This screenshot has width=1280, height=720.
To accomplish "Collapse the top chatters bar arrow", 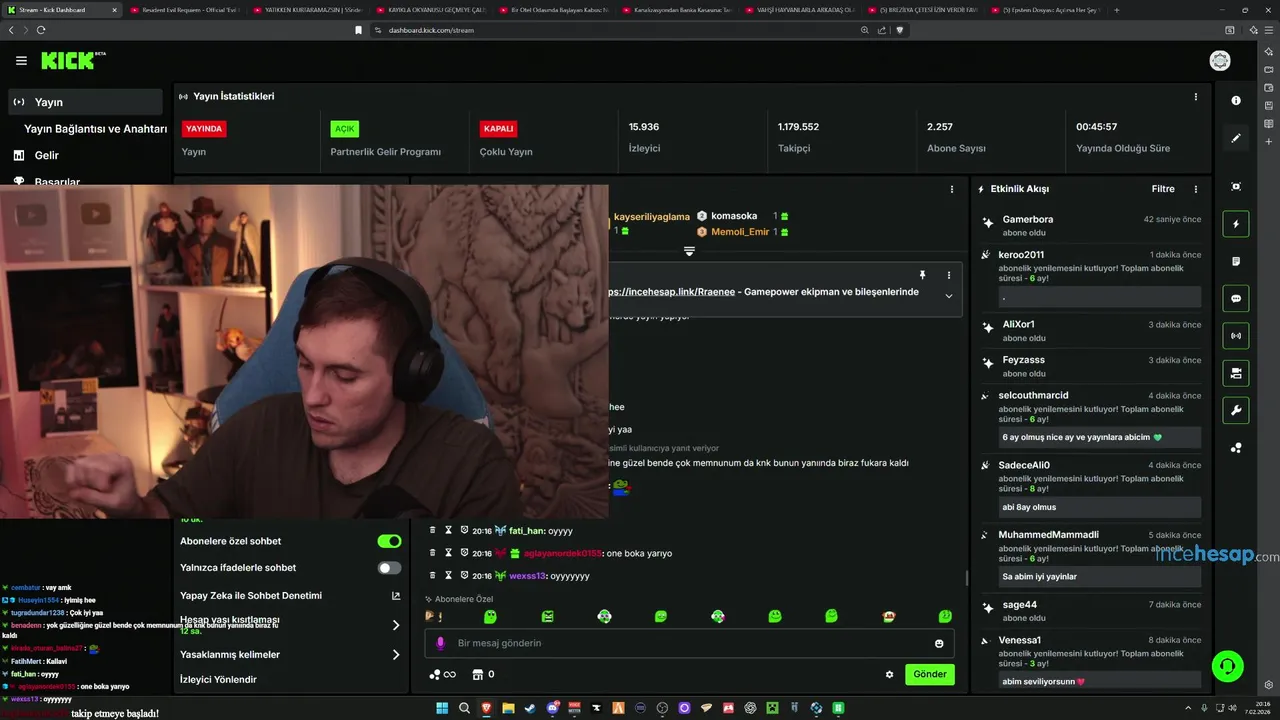I will (689, 251).
